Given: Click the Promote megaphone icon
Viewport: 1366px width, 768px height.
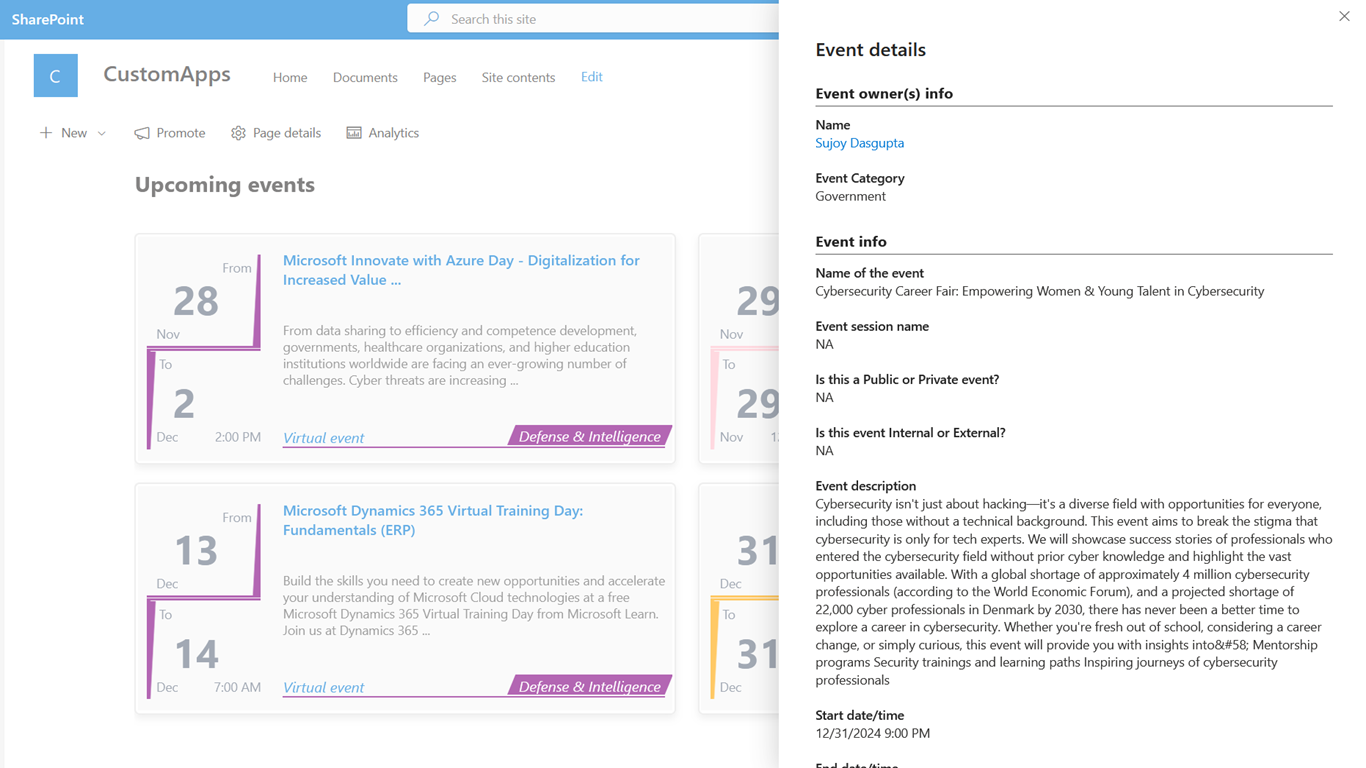Looking at the screenshot, I should click(142, 133).
